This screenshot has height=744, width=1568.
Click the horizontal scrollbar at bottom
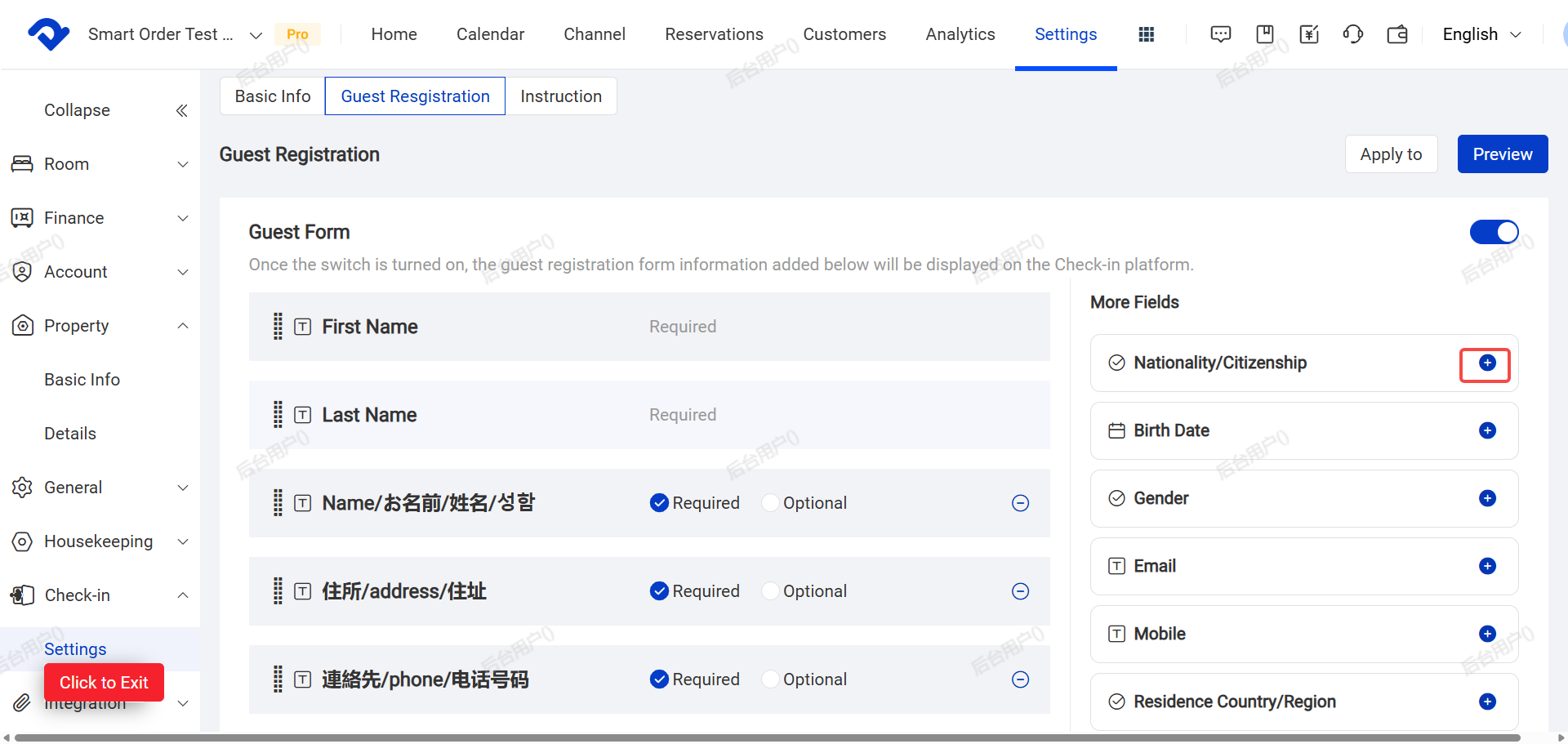(768, 737)
